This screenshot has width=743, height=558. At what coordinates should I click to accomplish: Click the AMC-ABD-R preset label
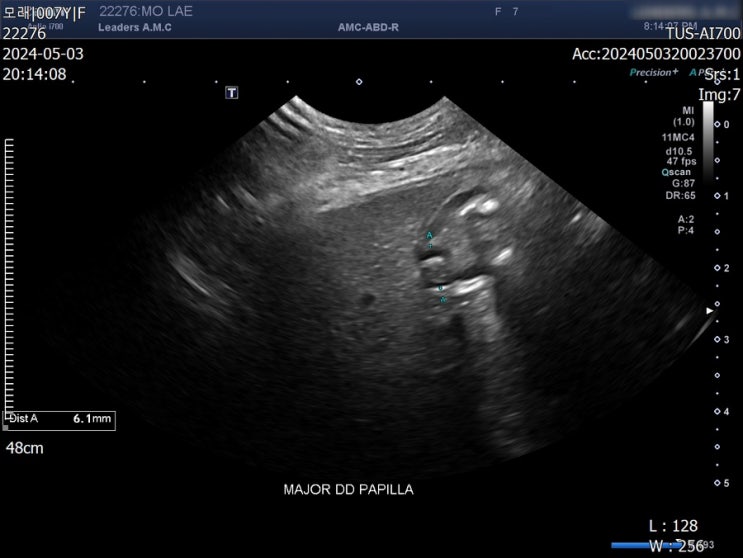coord(368,27)
